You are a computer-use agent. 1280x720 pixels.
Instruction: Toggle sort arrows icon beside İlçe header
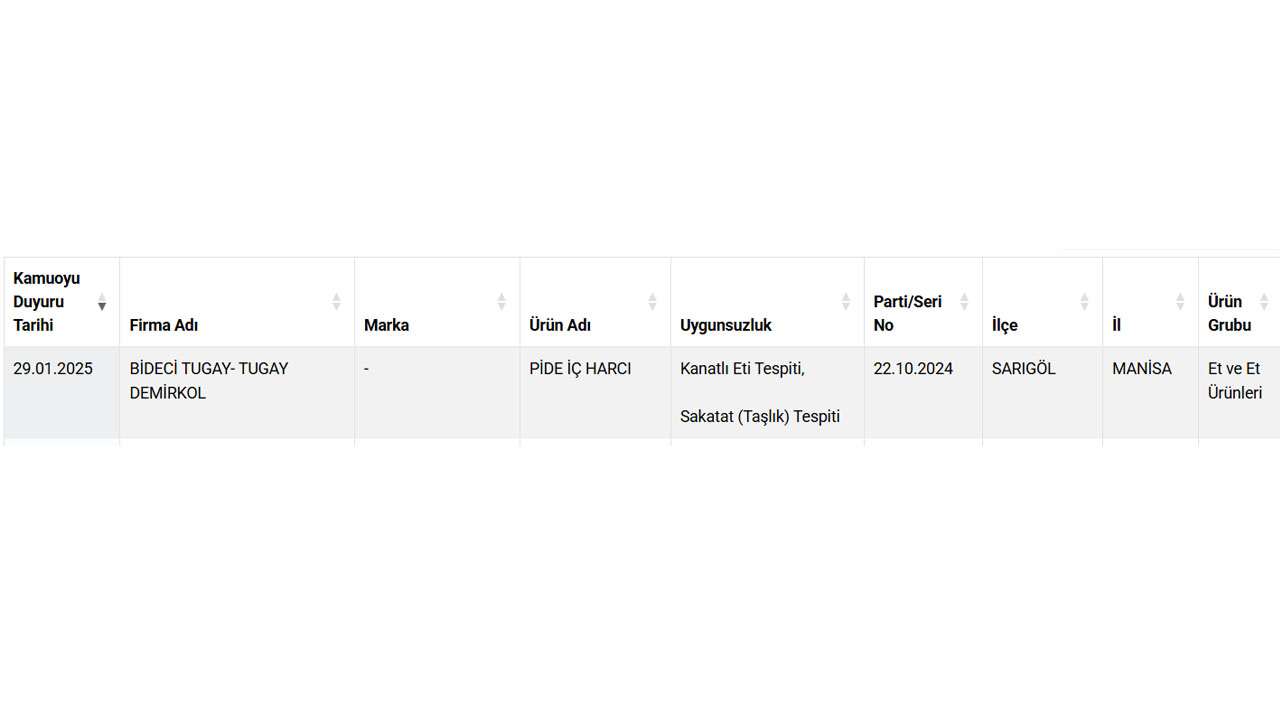point(1085,302)
